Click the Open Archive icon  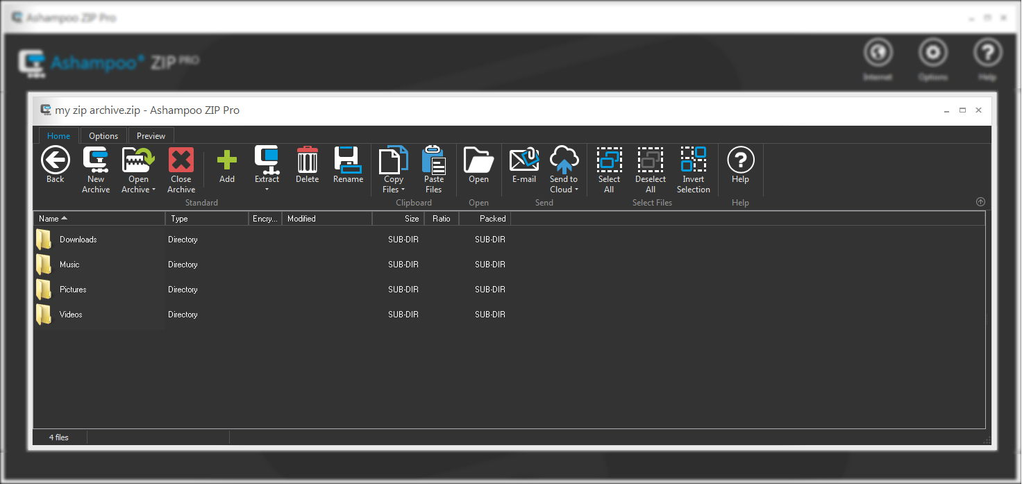[138, 160]
